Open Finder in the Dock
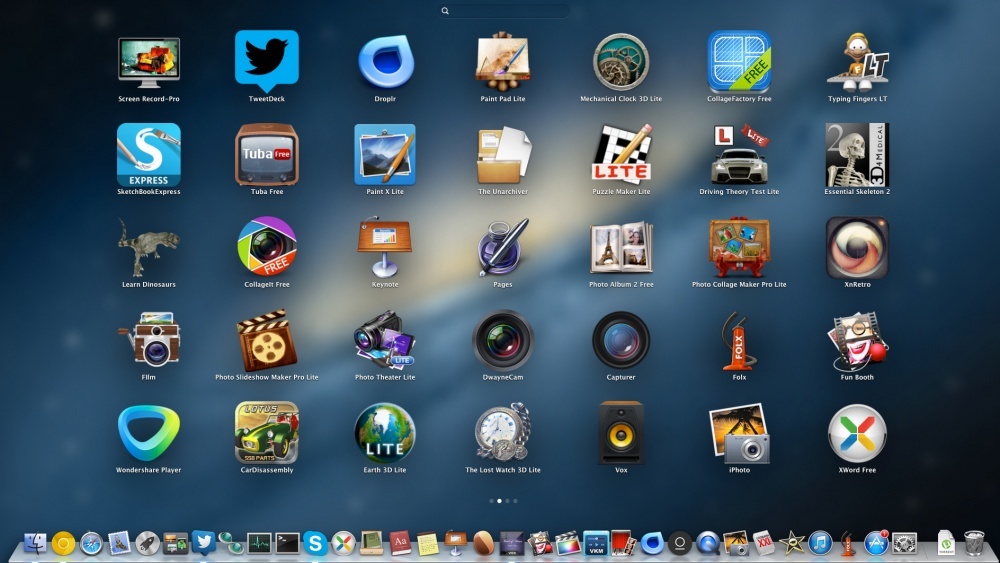Viewport: 1000px width, 563px height. 35,543
